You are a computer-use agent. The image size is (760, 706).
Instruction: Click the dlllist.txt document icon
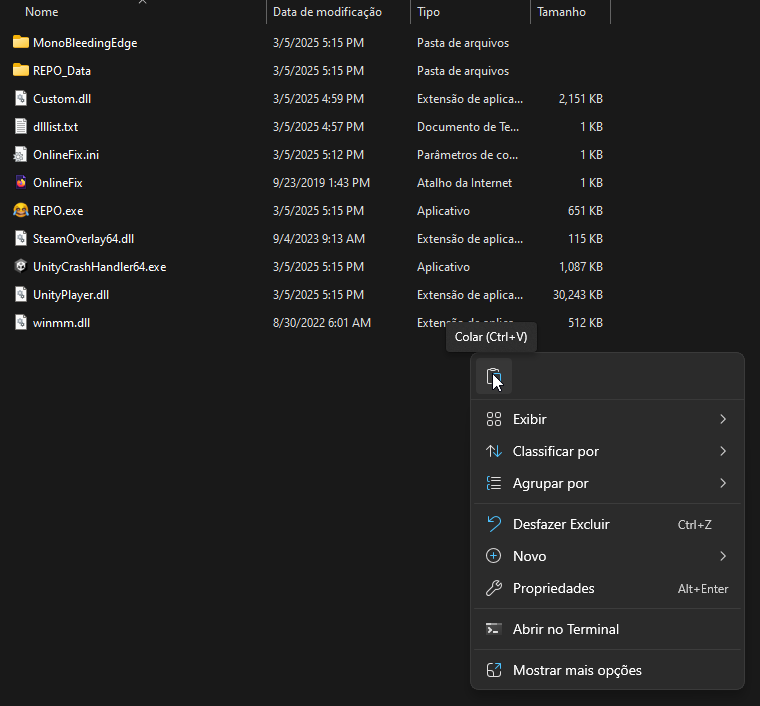(x=21, y=127)
